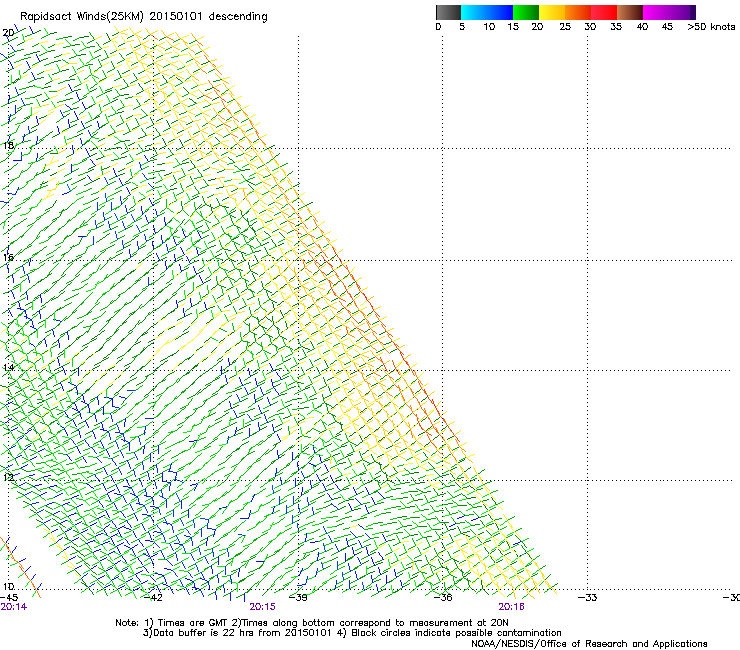This screenshot has height=650, width=740.
Task: Click the blue 10-15 knots legend swatch
Action: (x=500, y=12)
